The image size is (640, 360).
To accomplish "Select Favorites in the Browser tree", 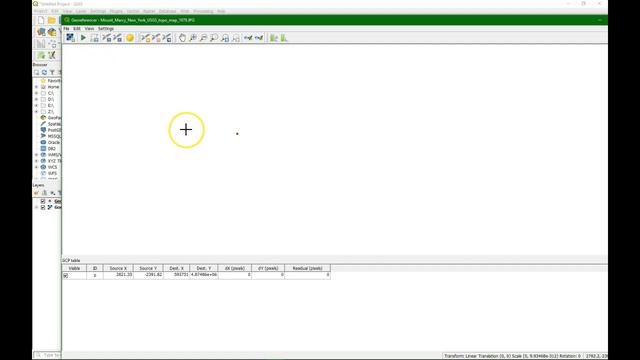I will tap(53, 81).
